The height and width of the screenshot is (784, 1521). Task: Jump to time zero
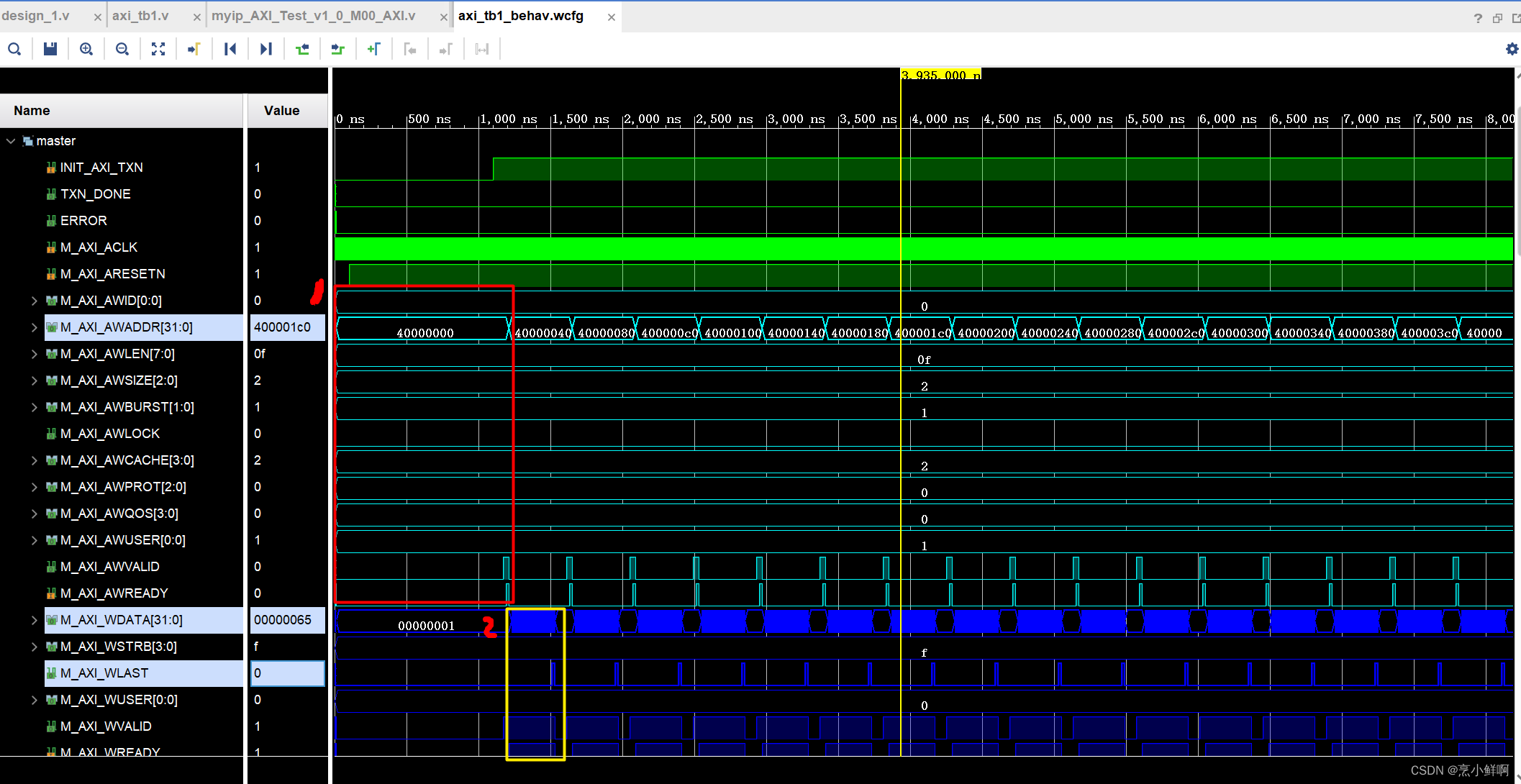click(230, 49)
